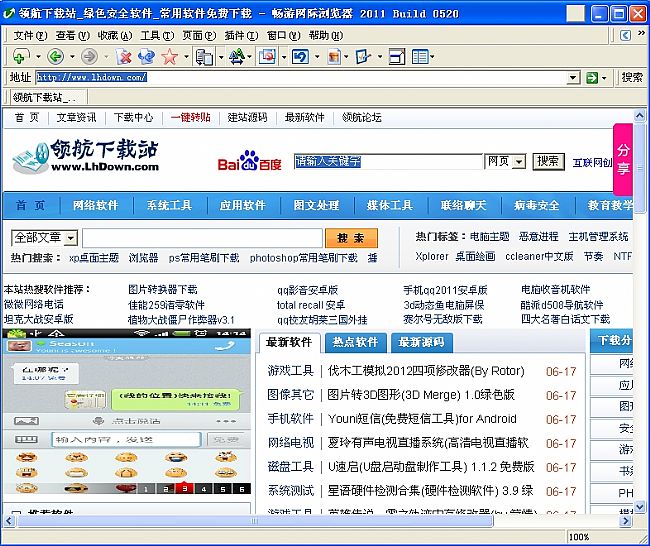
Task: Click the Baidu 搜索 button
Action: (548, 161)
